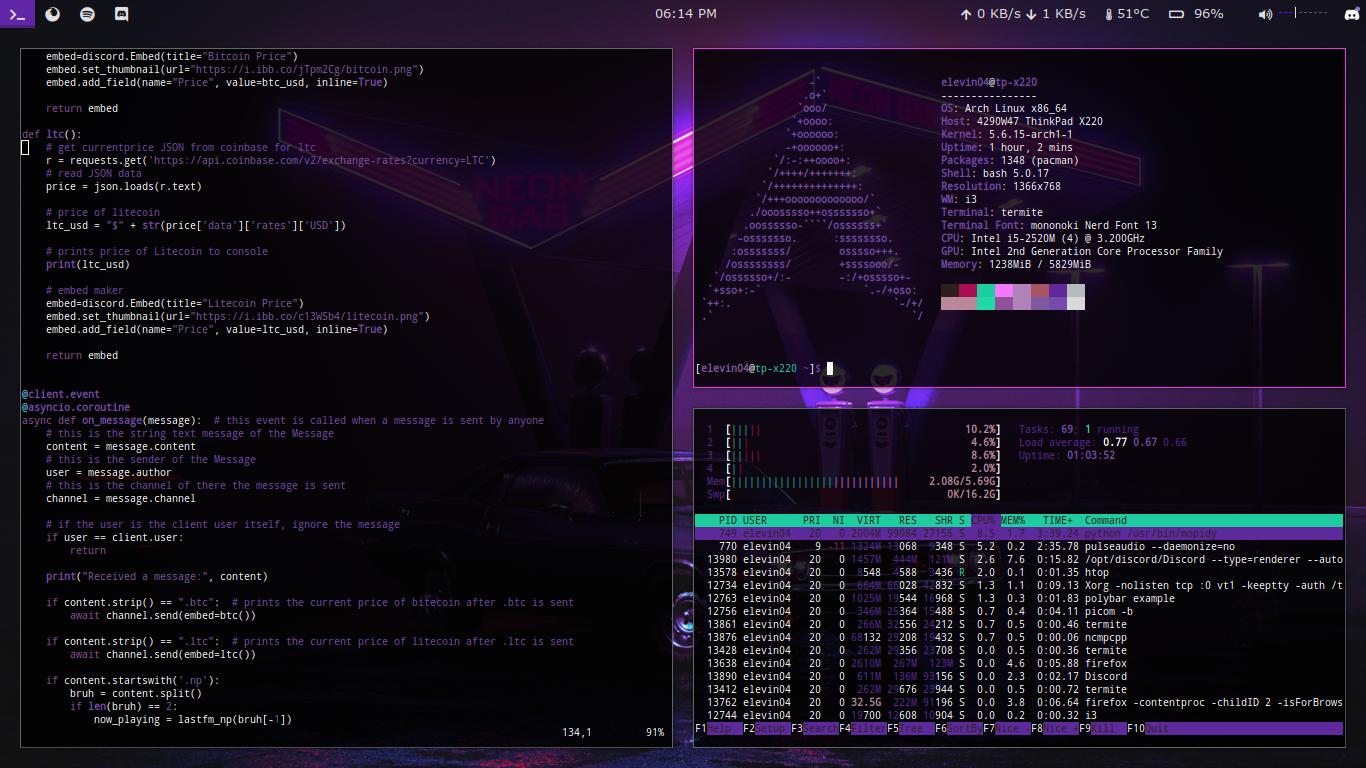Click the 1 KB/s download rate text
Image resolution: width=1366 pixels, height=768 pixels.
click(1064, 14)
